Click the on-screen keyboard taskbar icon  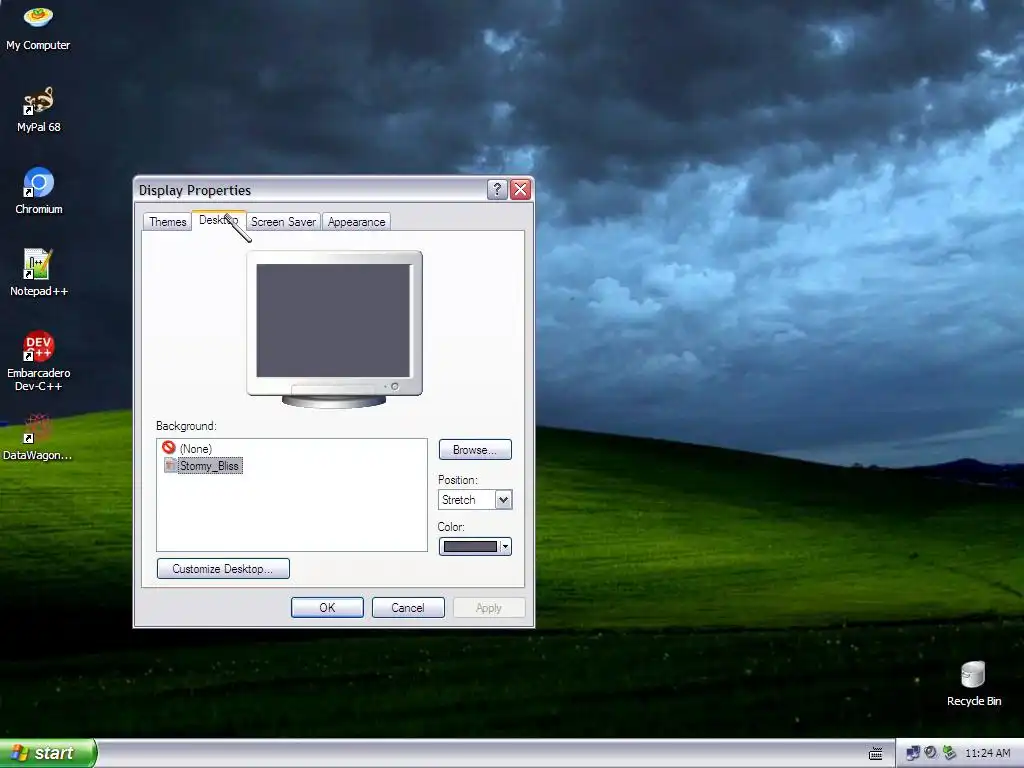coord(876,754)
